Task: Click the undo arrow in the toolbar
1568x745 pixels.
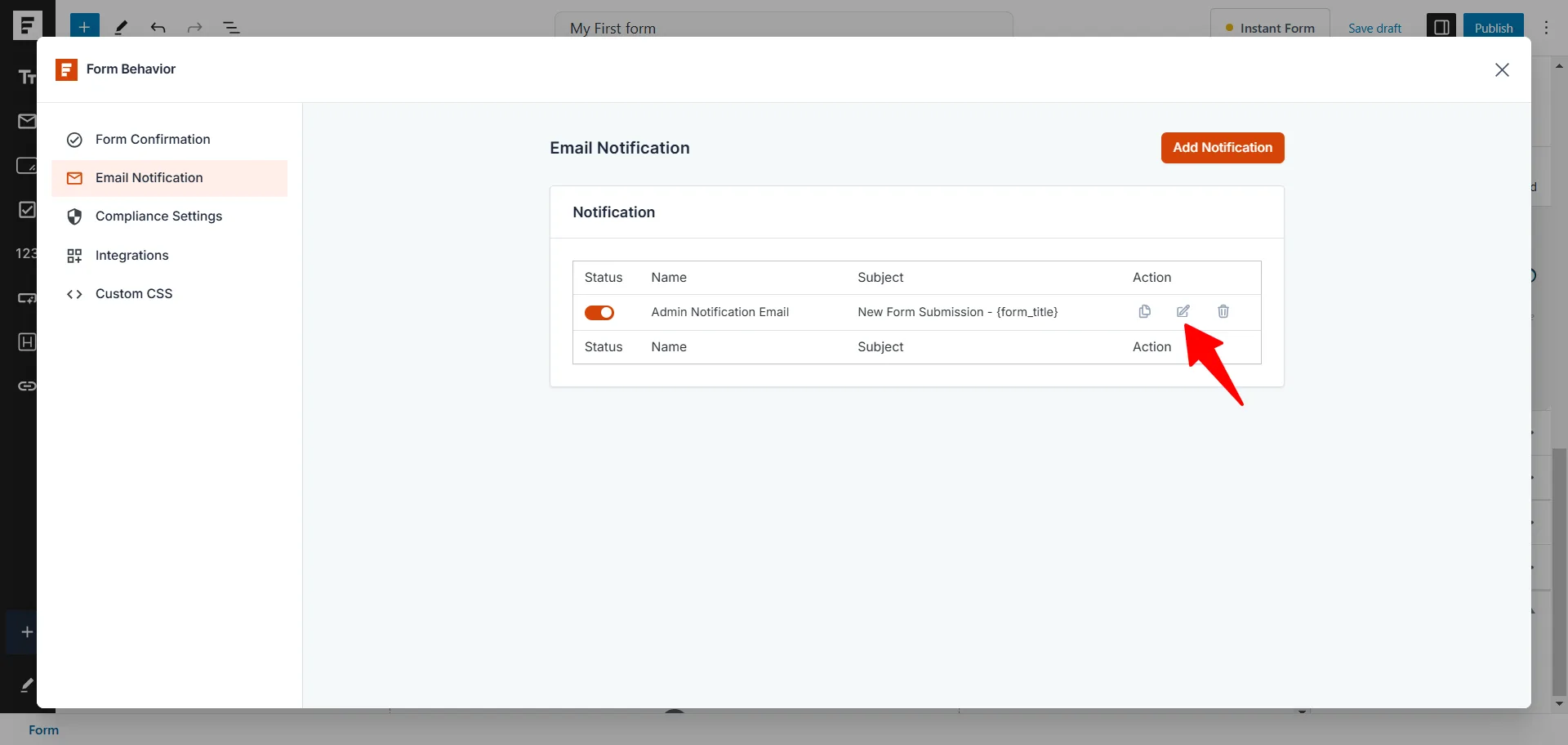Action: click(158, 28)
